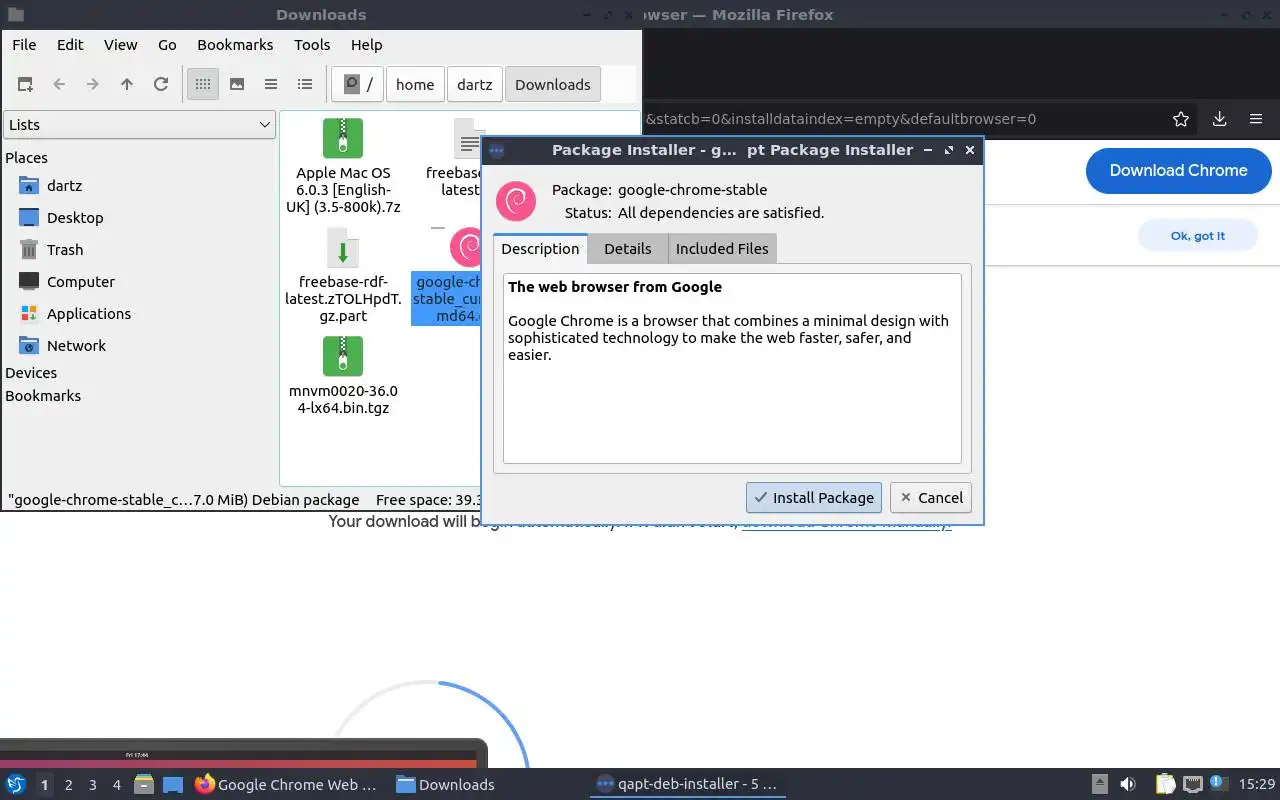Open the Bookmarks menu
1280x800 pixels.
click(235, 45)
